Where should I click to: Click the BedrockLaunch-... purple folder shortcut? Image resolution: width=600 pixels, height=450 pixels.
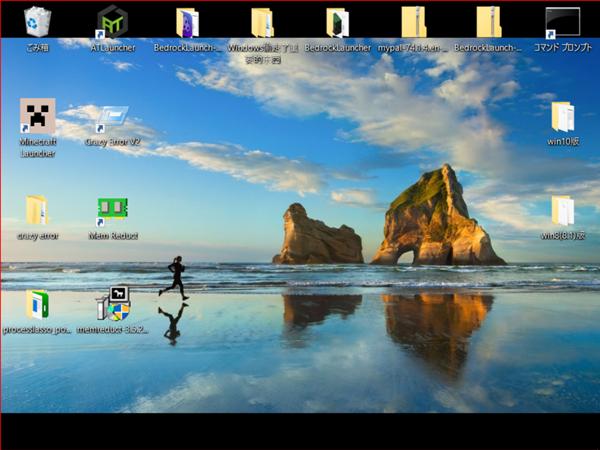(187, 22)
